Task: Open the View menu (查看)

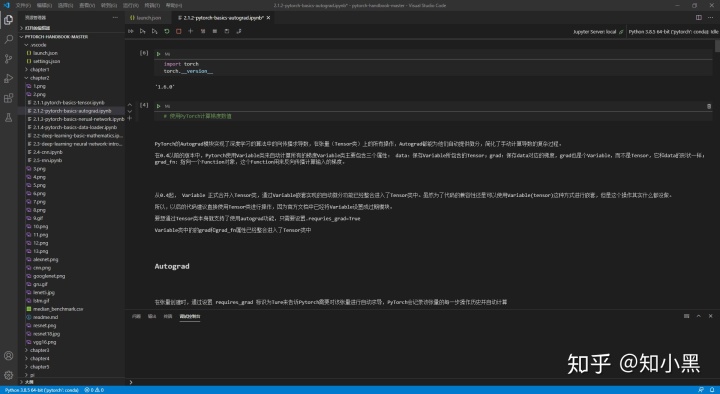Action: (x=87, y=6)
